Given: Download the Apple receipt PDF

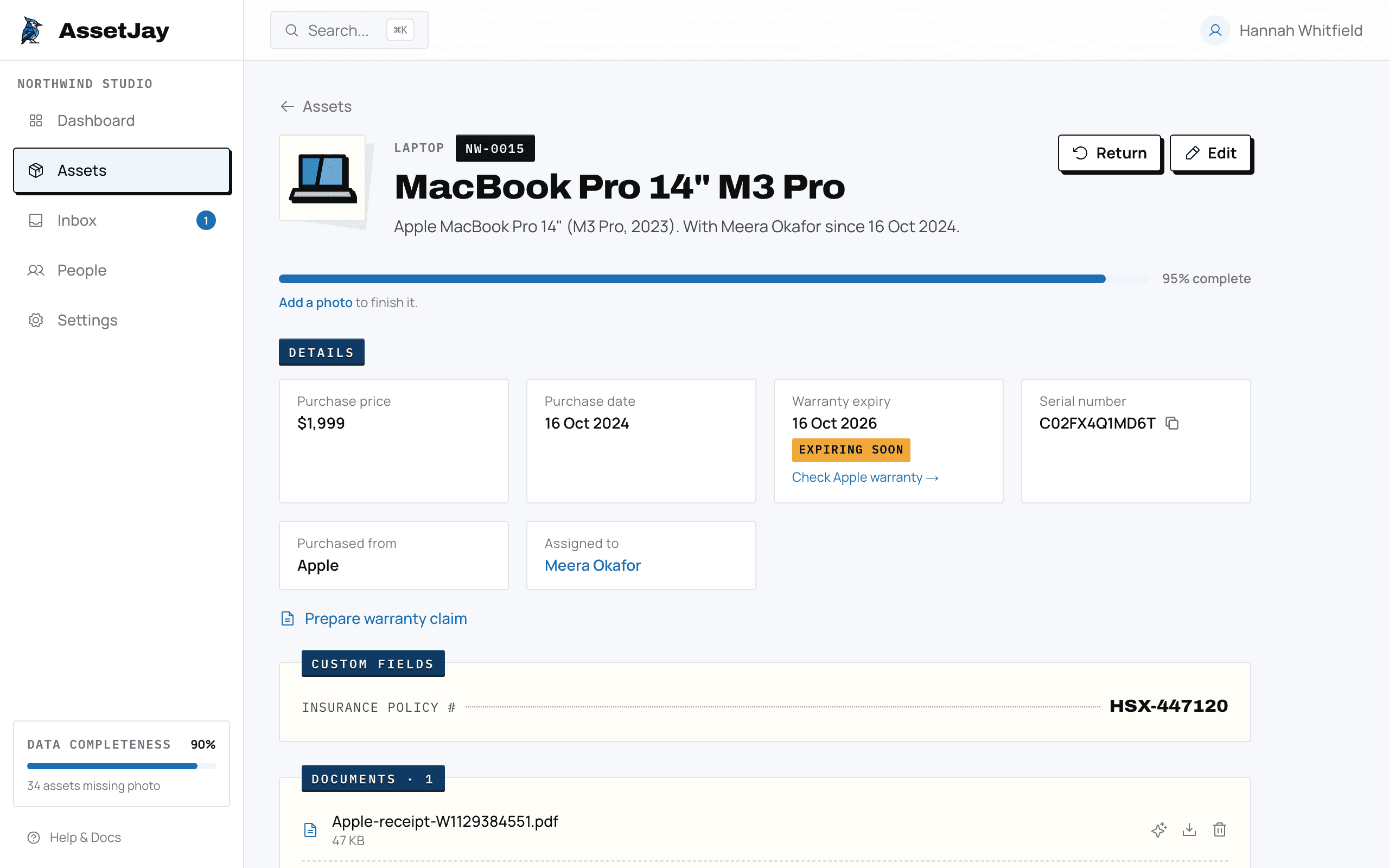Looking at the screenshot, I should [x=1189, y=829].
